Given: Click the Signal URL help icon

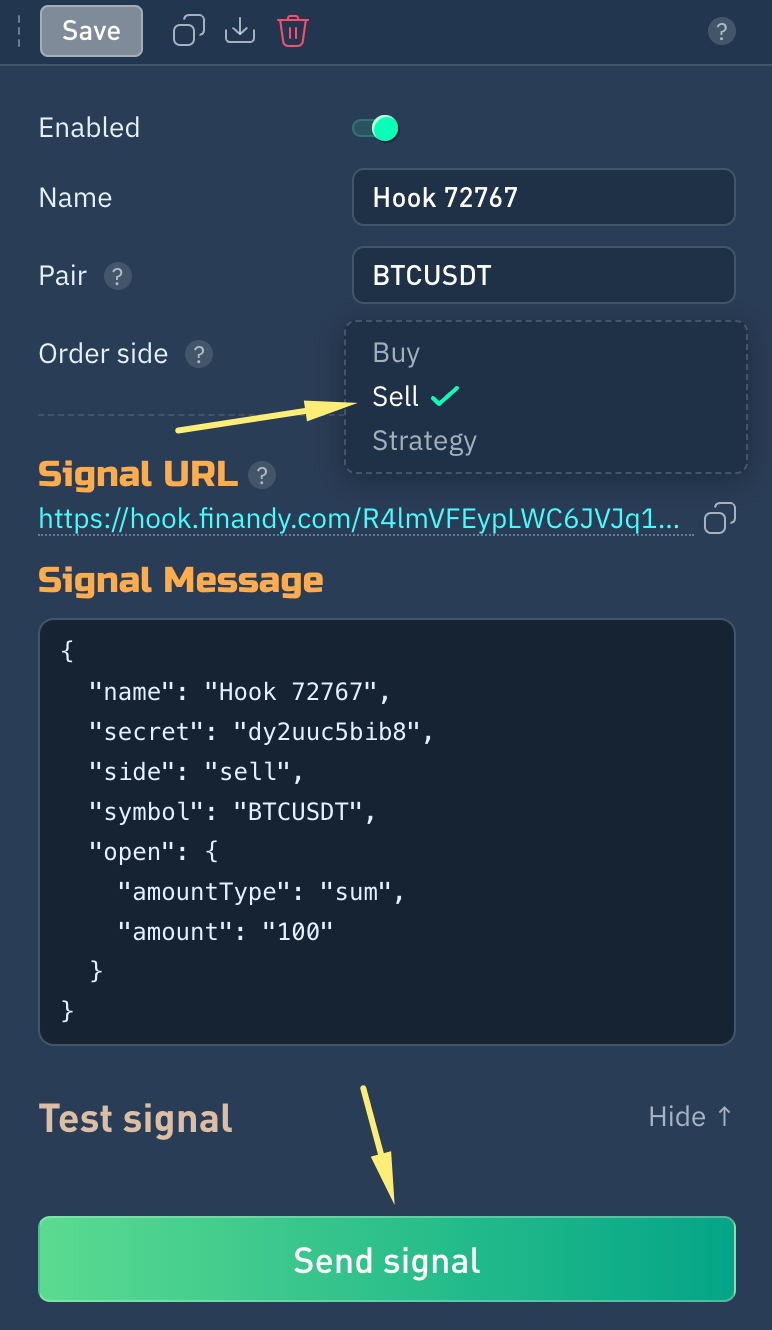Looking at the screenshot, I should (262, 475).
